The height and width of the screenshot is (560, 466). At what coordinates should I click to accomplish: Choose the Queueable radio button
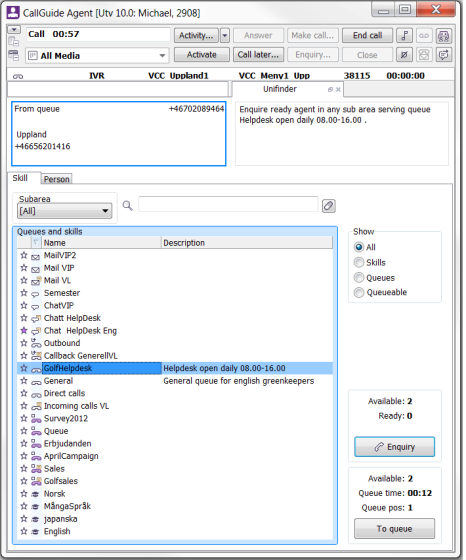pos(359,292)
